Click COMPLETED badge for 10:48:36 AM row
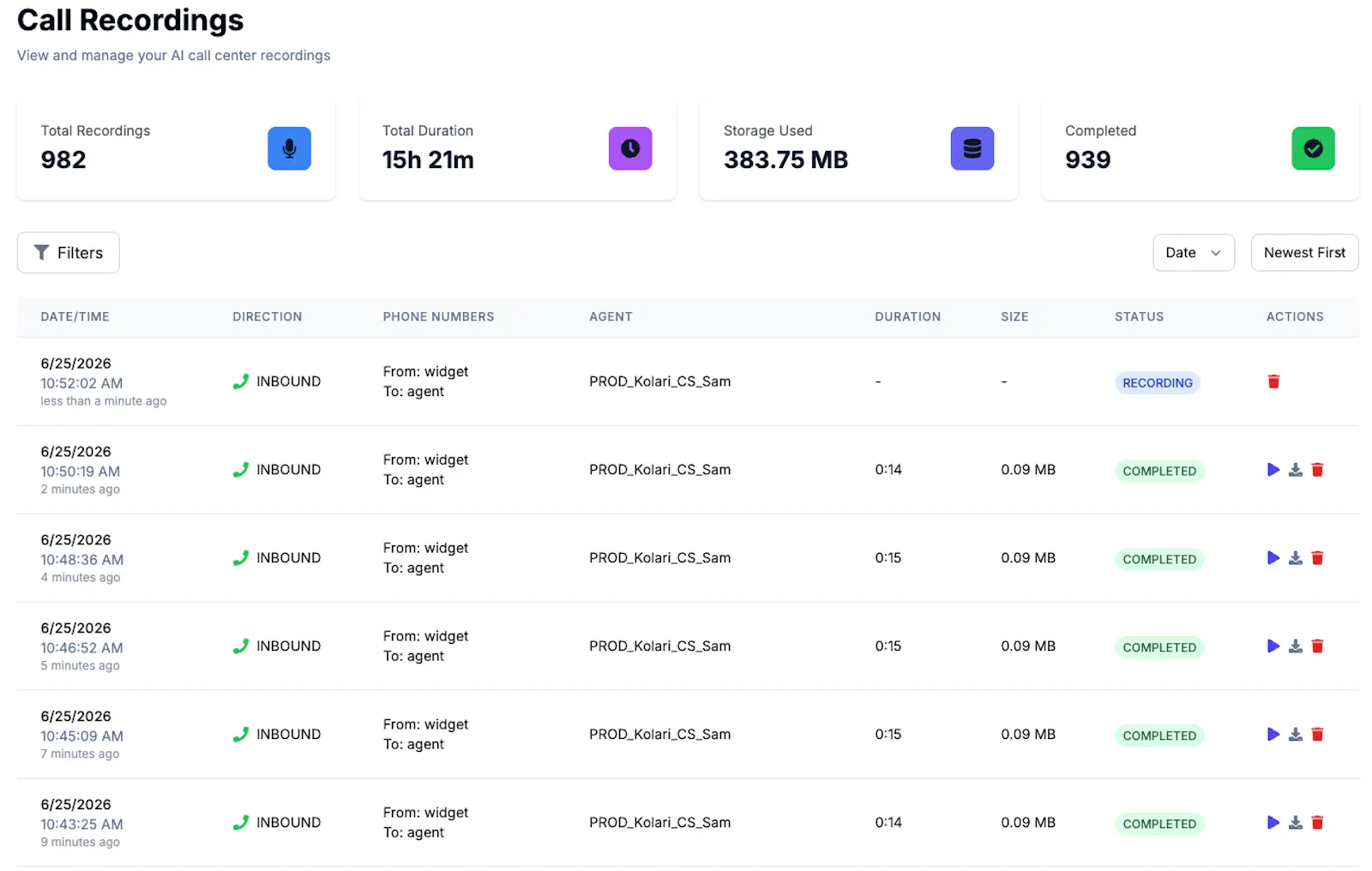This screenshot has height=871, width=1372. pos(1159,560)
